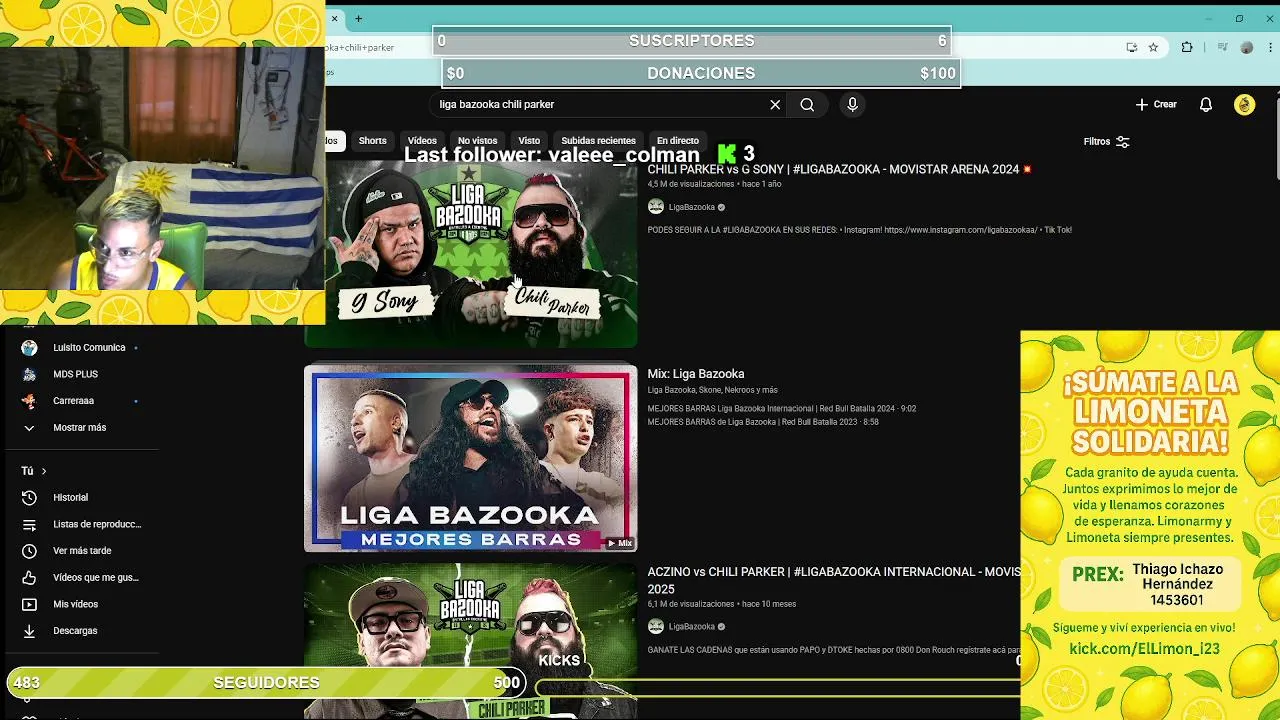Open the Aczino vs Chili Parker thumbnail
The height and width of the screenshot is (720, 1280).
pos(470,641)
